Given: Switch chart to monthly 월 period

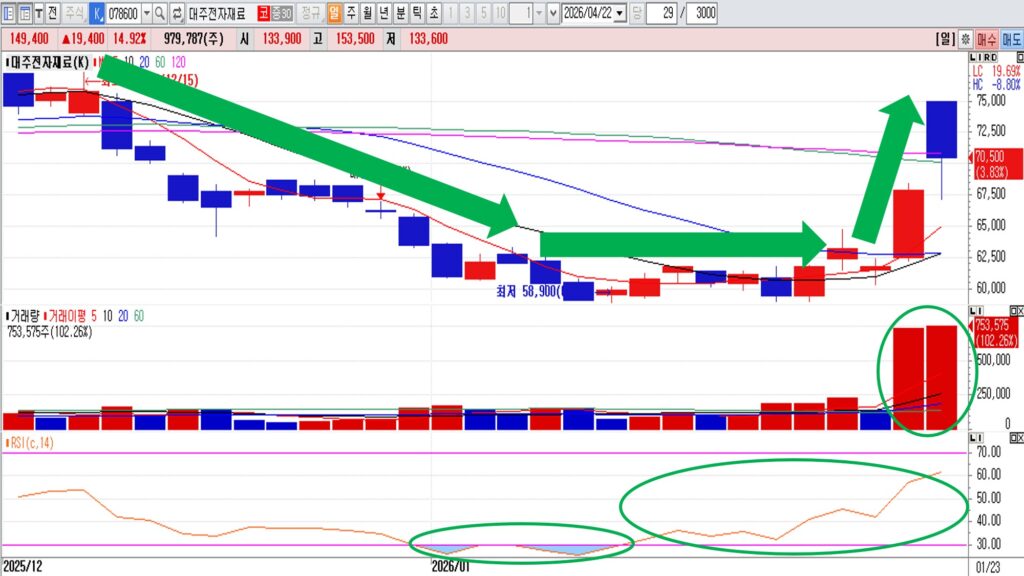Looking at the screenshot, I should [368, 14].
